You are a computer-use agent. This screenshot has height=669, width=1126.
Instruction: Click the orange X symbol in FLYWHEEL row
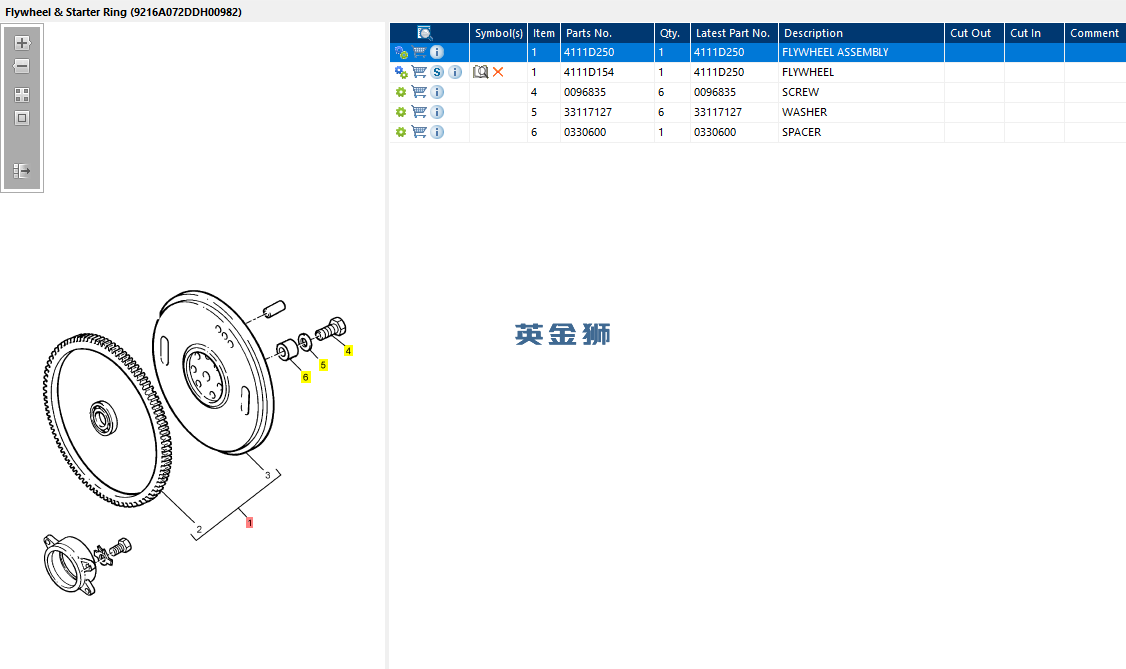pyautogui.click(x=498, y=72)
